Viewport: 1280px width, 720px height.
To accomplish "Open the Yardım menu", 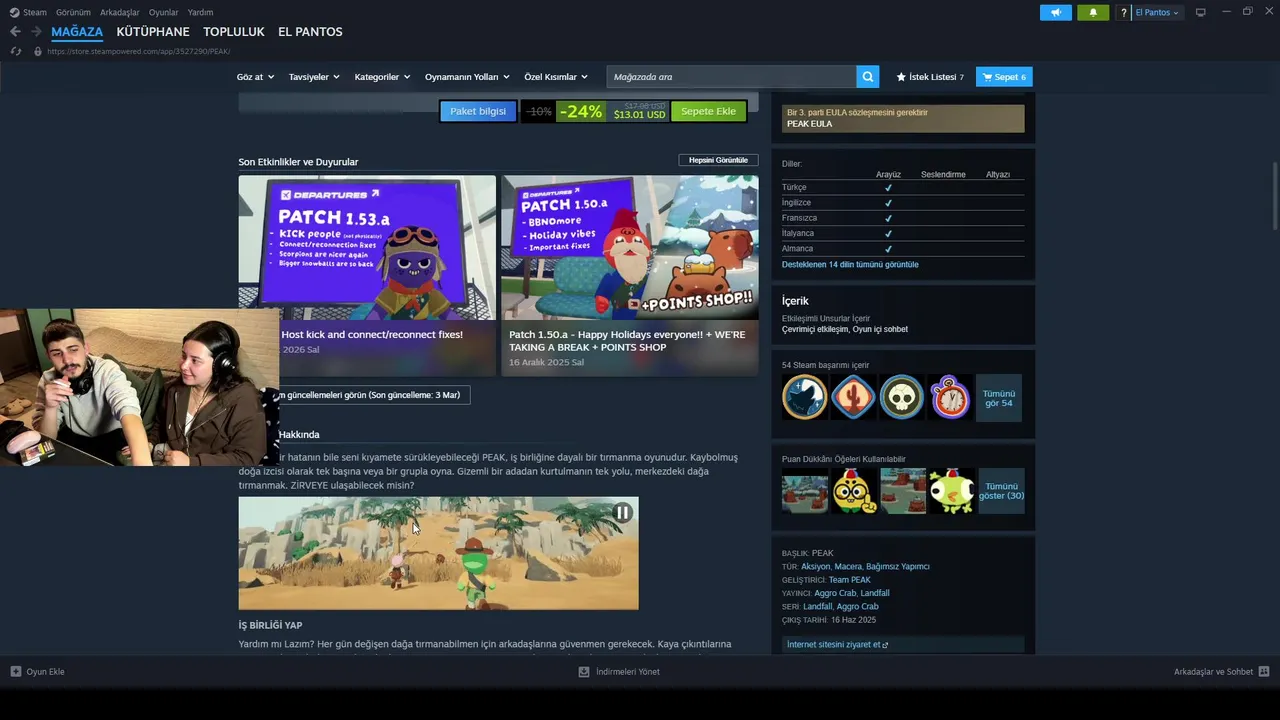I will 200,12.
